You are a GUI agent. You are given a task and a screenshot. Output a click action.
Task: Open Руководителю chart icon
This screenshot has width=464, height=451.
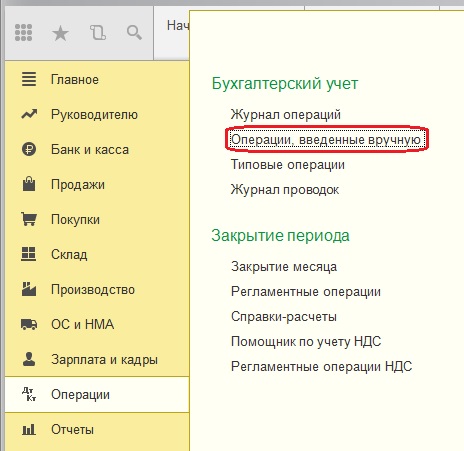29,114
